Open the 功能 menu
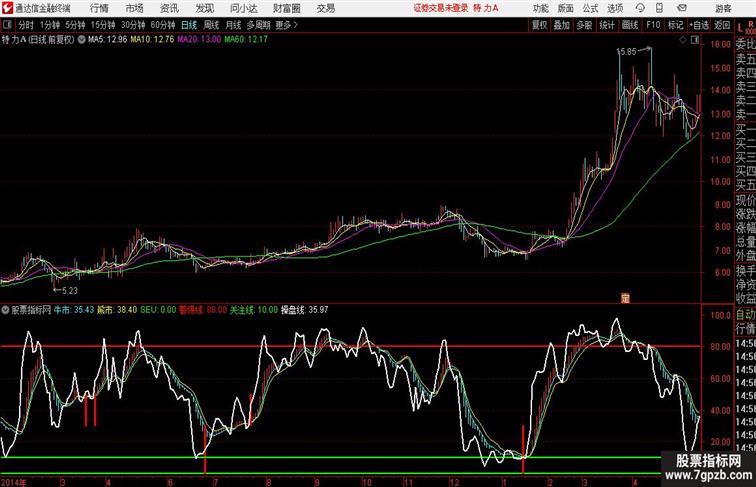 coord(540,8)
